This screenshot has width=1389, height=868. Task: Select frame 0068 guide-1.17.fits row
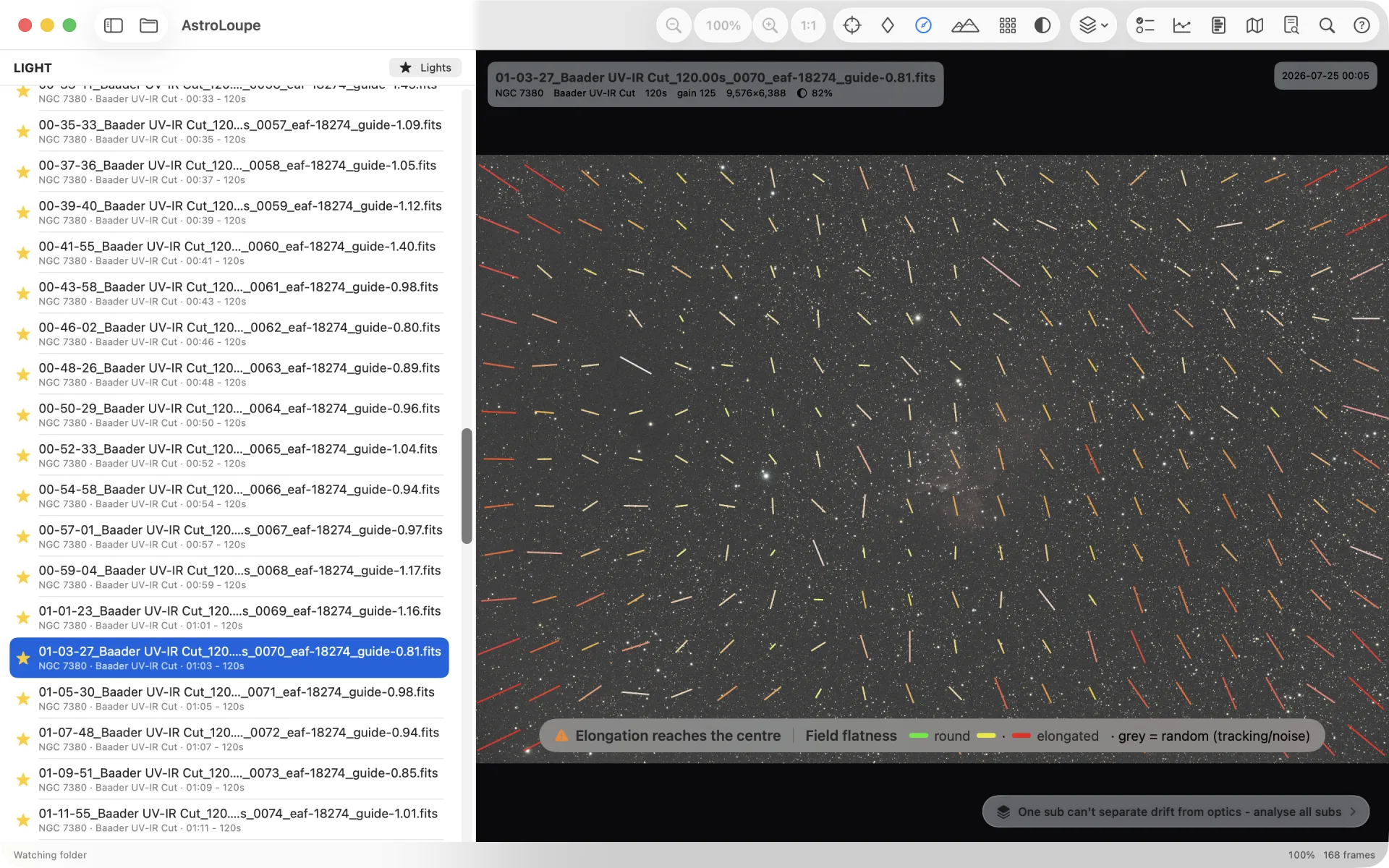coord(229,576)
